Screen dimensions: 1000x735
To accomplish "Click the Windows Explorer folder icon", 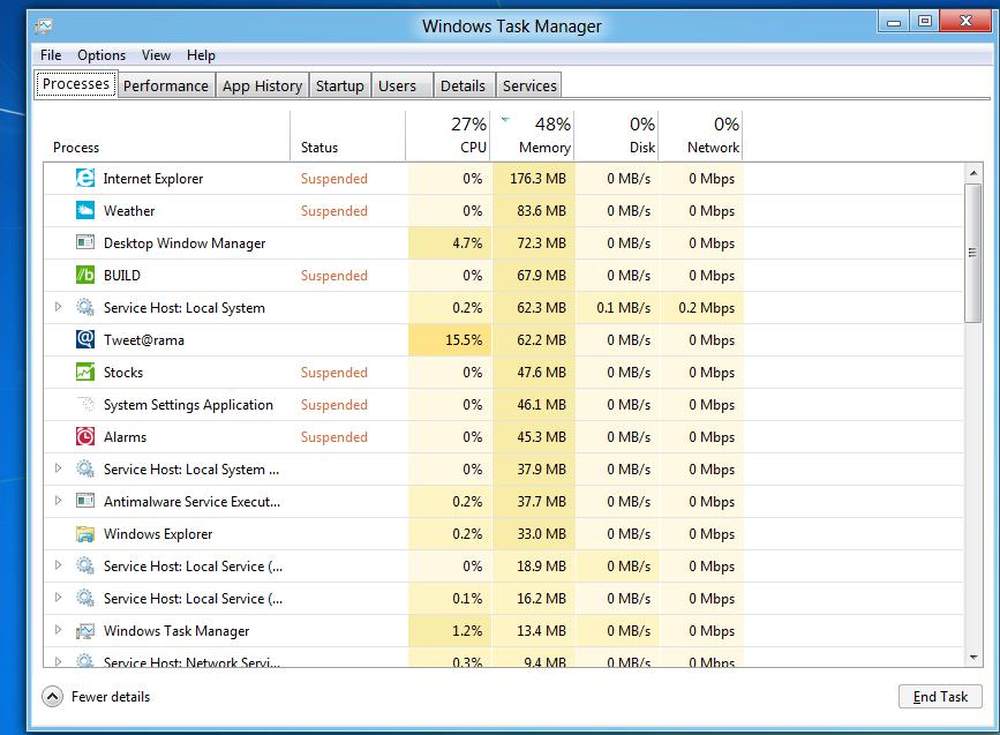I will click(x=85, y=533).
